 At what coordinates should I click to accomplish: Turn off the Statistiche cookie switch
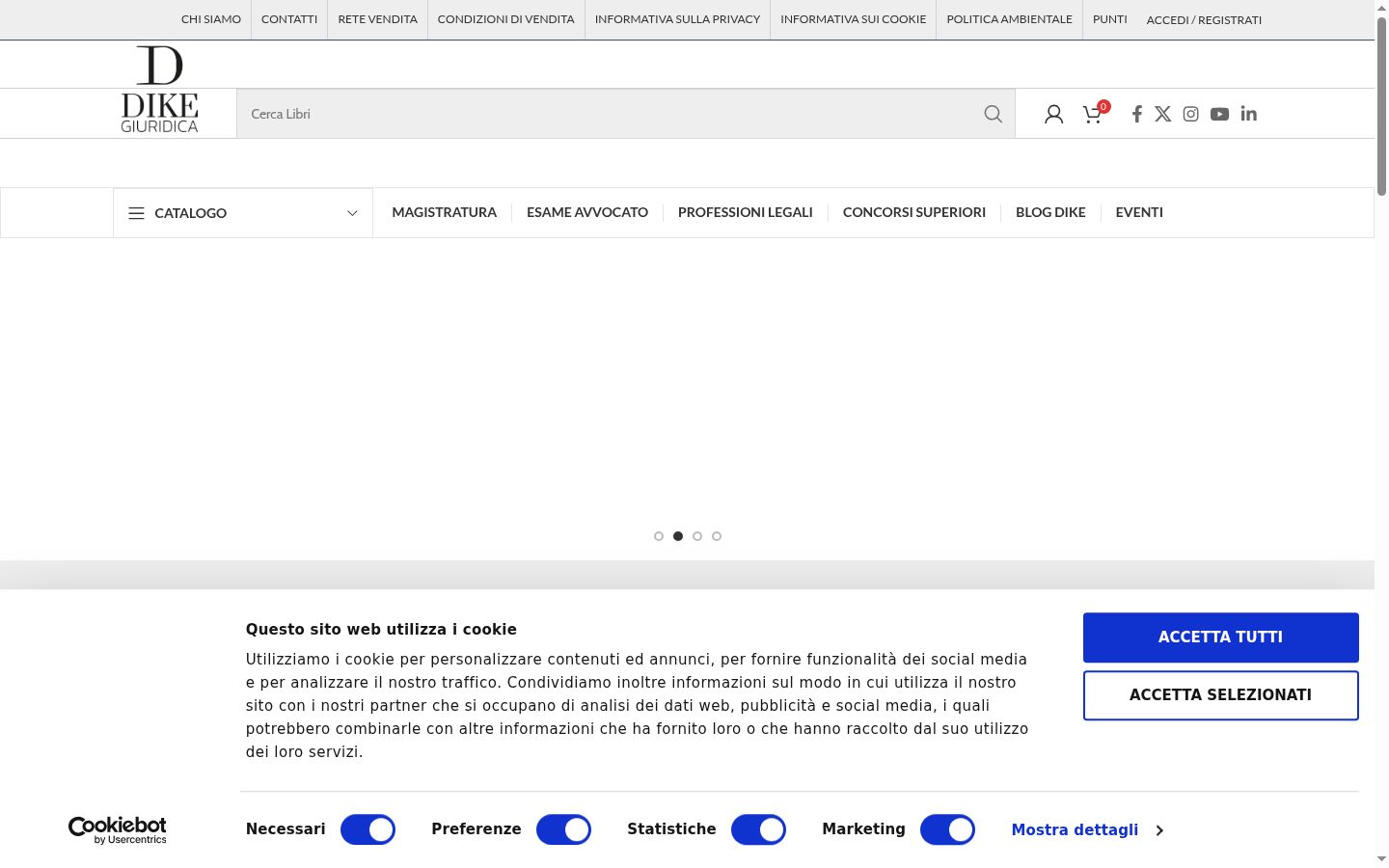(758, 829)
